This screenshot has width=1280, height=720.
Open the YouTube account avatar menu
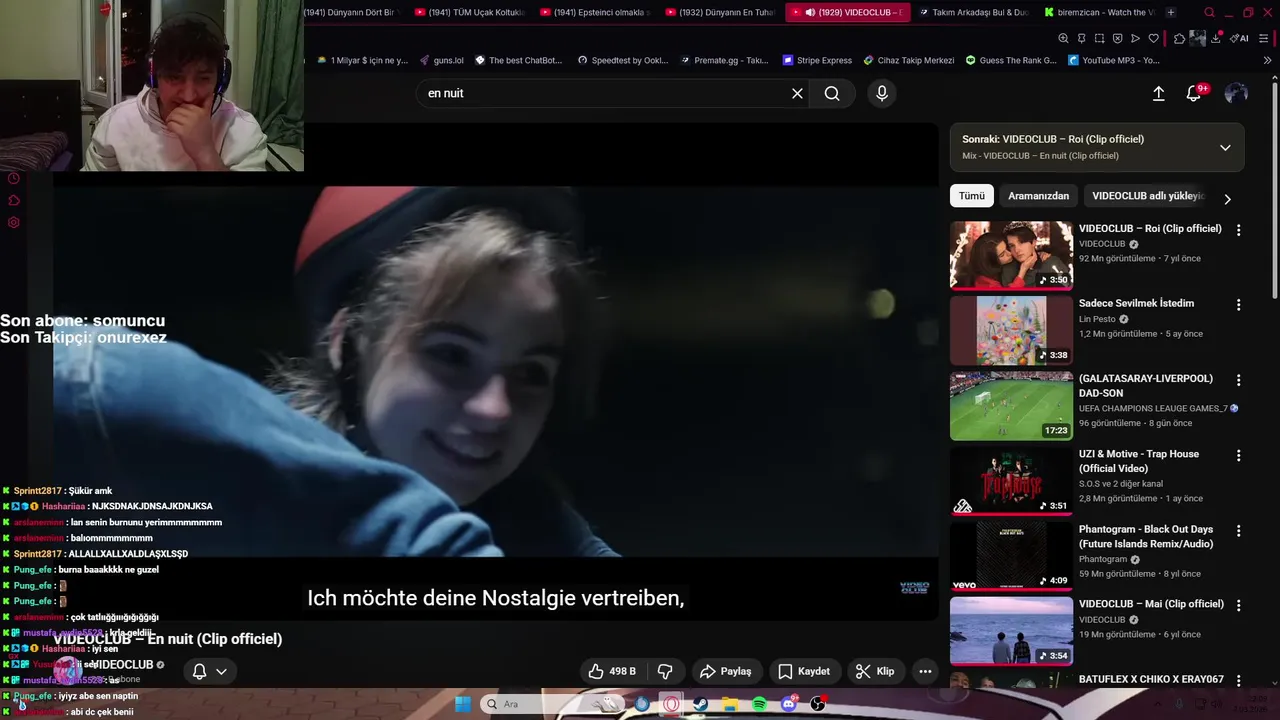pos(1236,93)
